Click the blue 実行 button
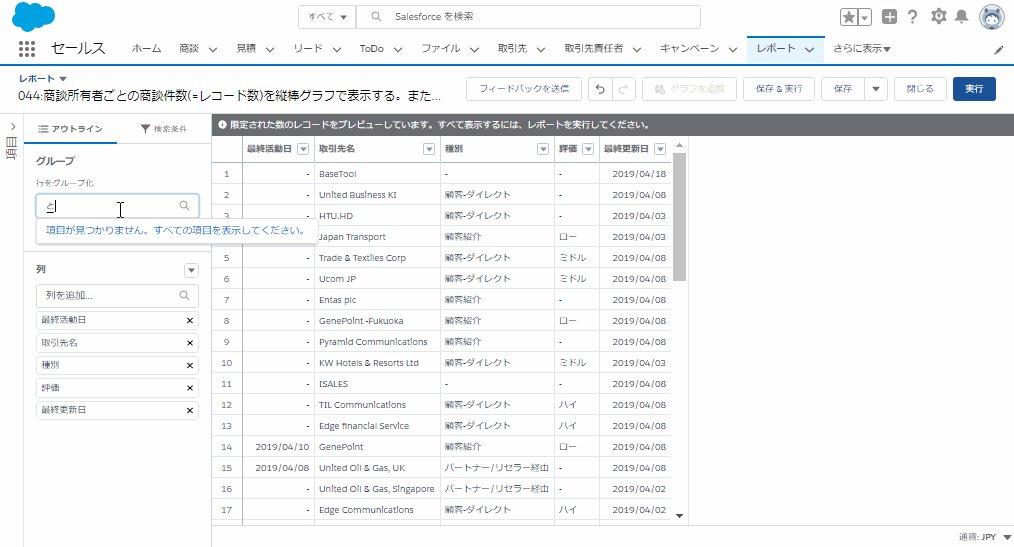1014x547 pixels. coord(974,89)
